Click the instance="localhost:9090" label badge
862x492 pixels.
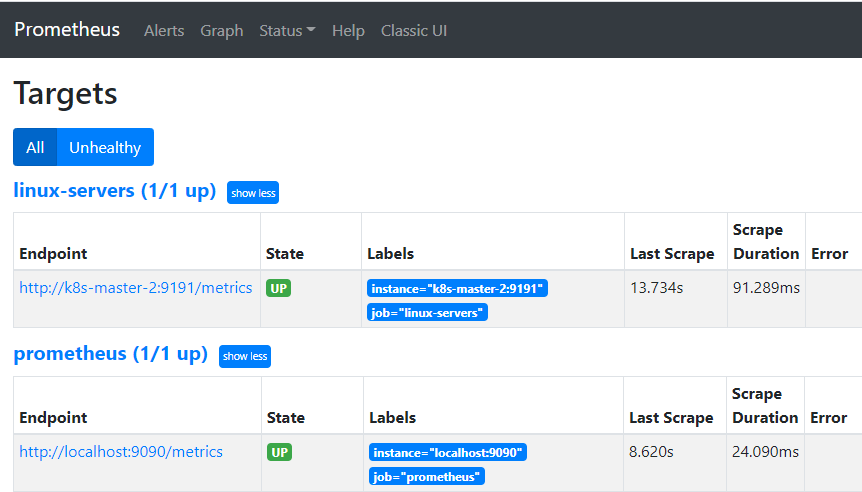point(448,452)
